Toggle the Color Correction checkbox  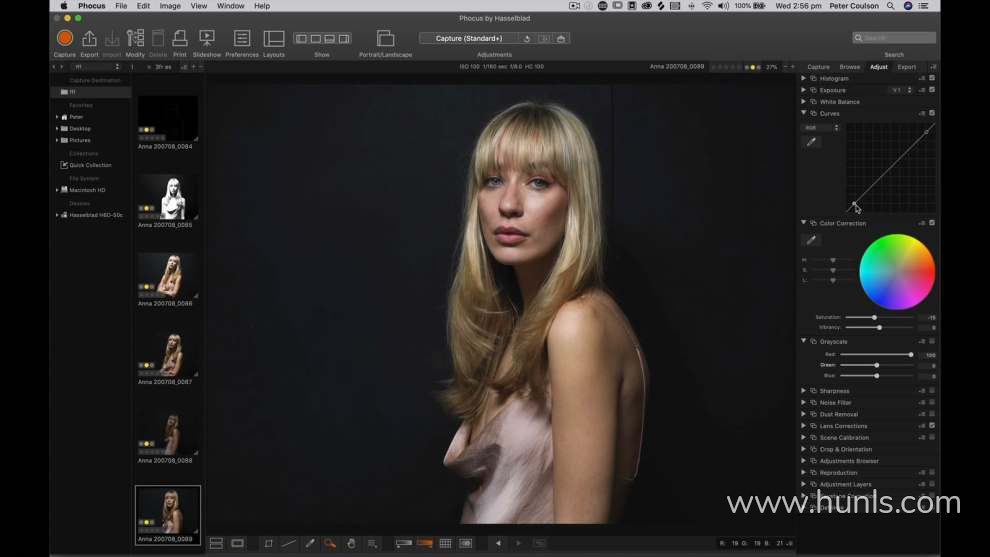932,223
